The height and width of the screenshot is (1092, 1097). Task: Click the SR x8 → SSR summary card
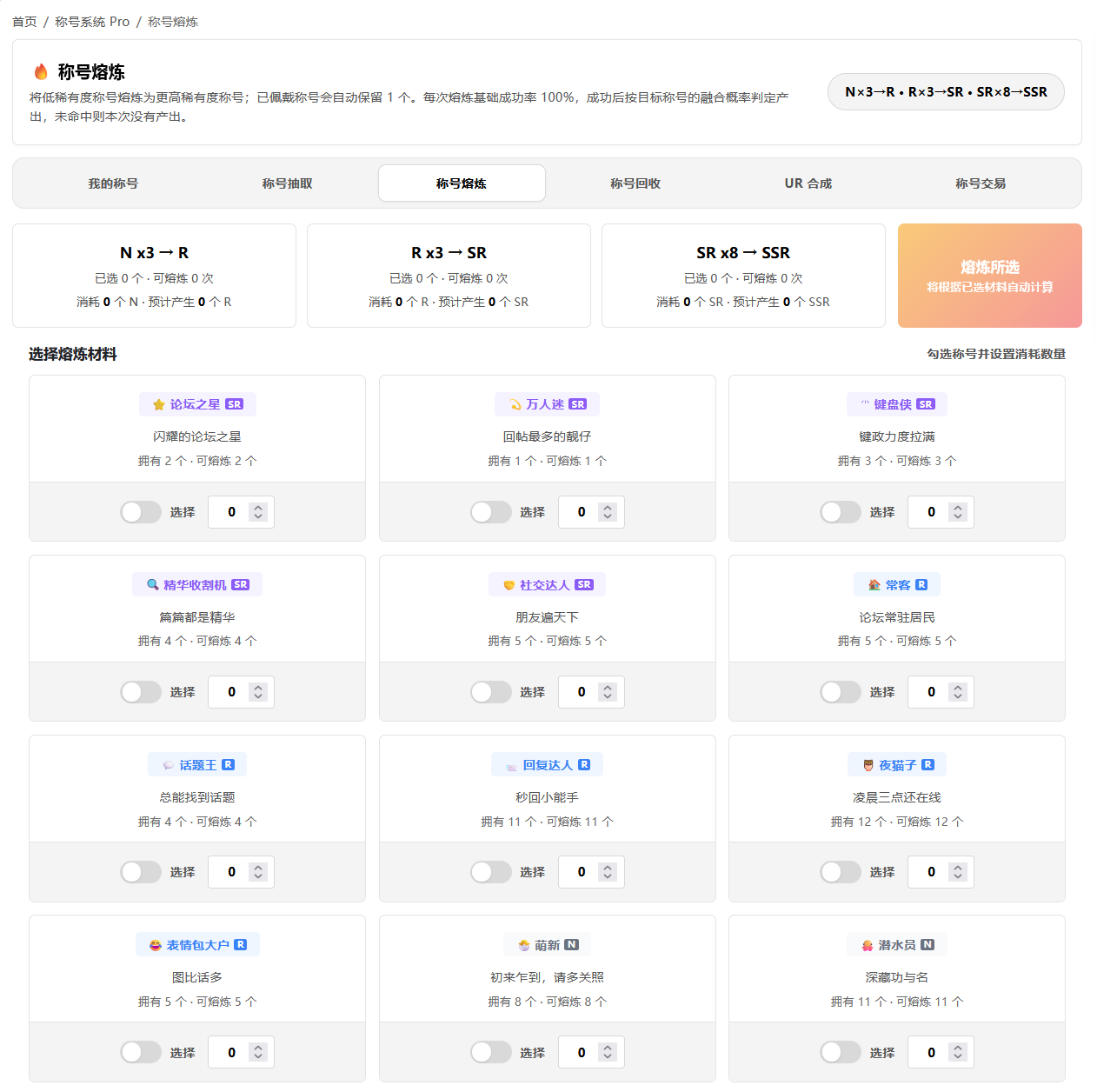[743, 276]
